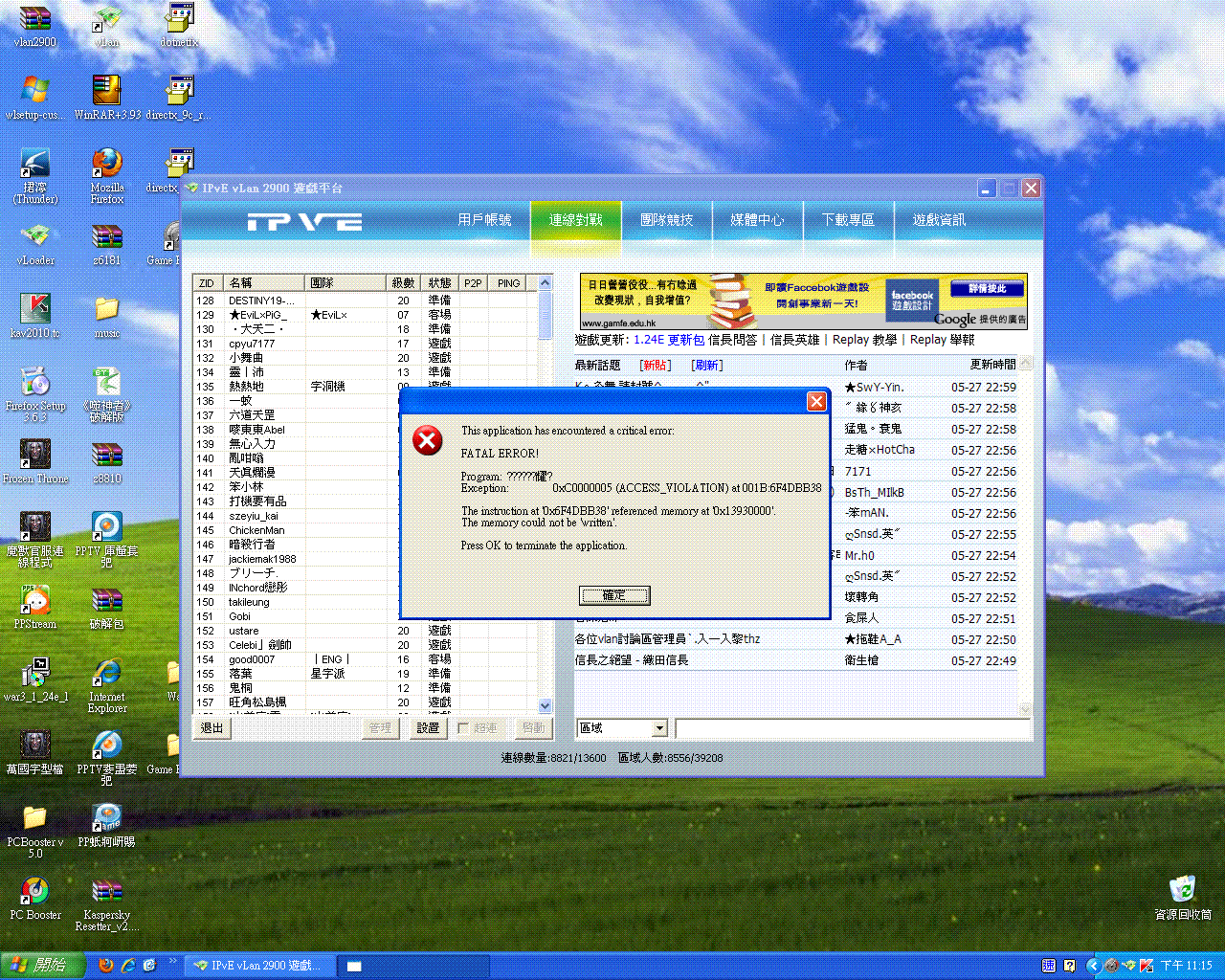Launch the Frozen Throne desktop shortcut
Image resolution: width=1225 pixels, height=980 pixels.
35,456
